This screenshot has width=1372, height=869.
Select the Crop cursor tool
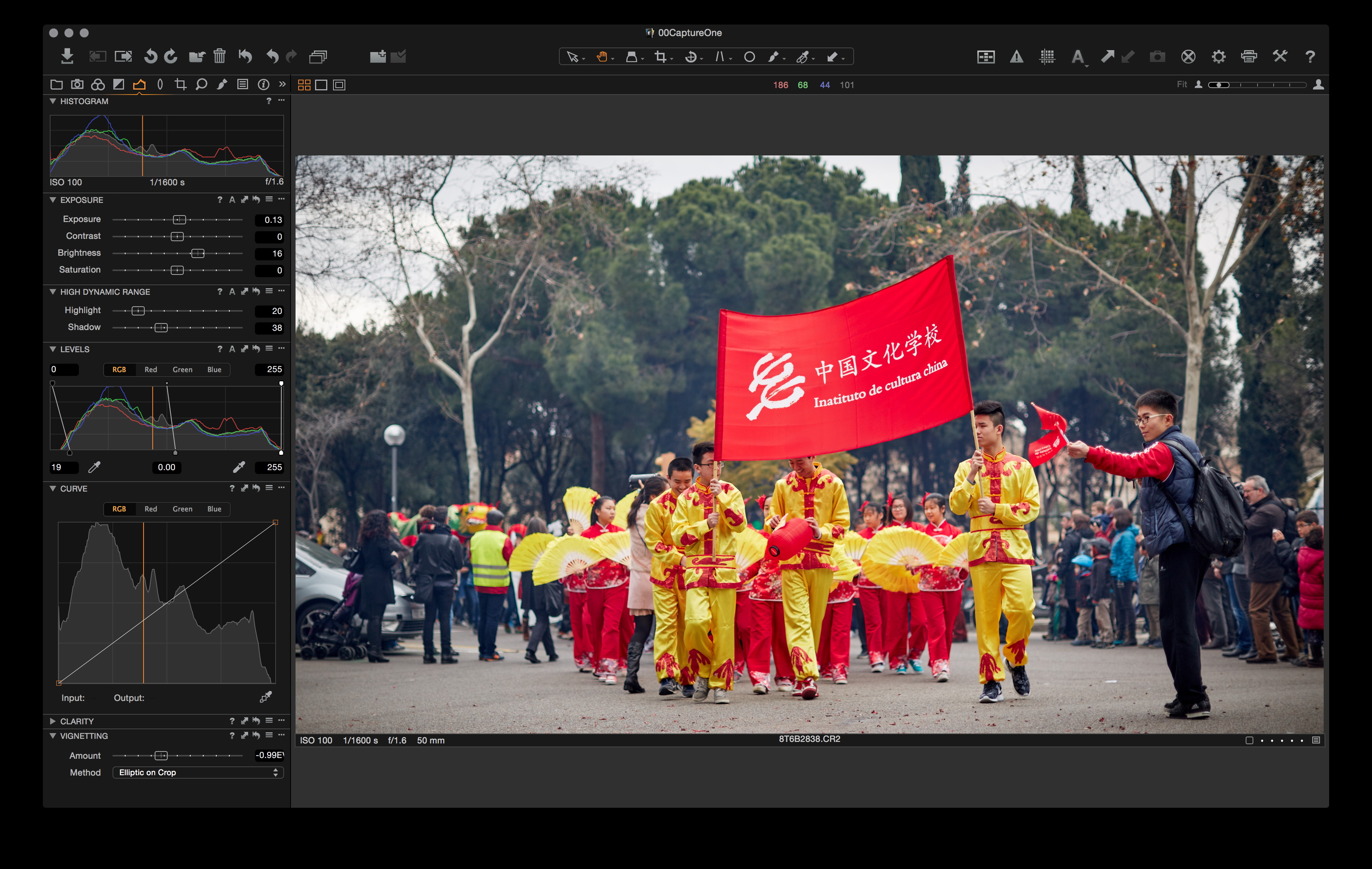tap(660, 56)
